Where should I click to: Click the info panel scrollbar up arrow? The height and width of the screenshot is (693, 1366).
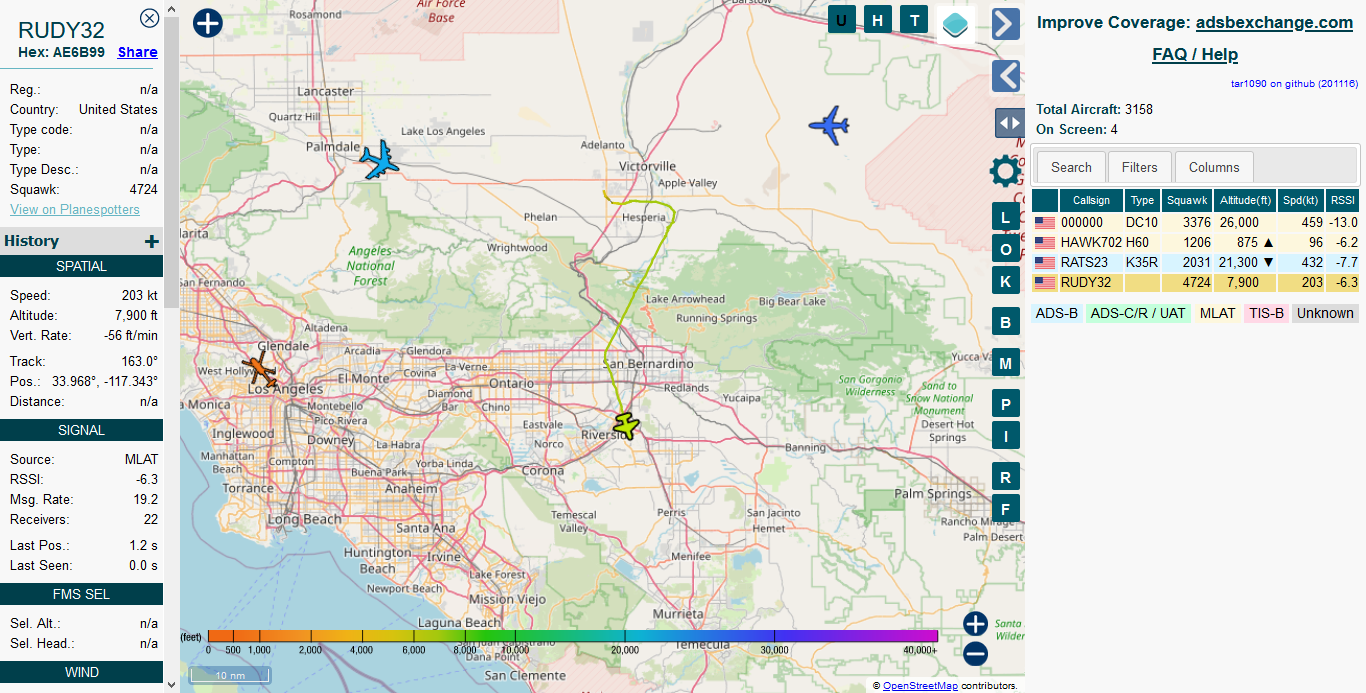(171, 8)
